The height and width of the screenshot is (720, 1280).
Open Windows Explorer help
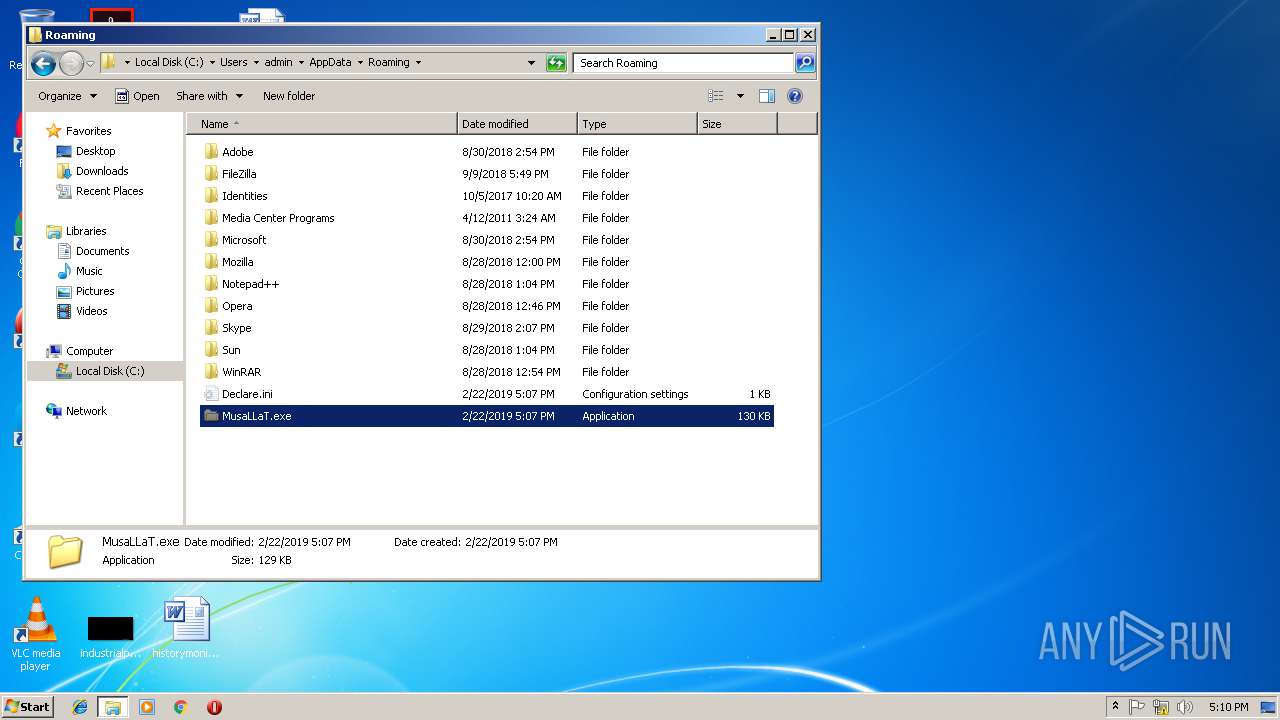795,96
